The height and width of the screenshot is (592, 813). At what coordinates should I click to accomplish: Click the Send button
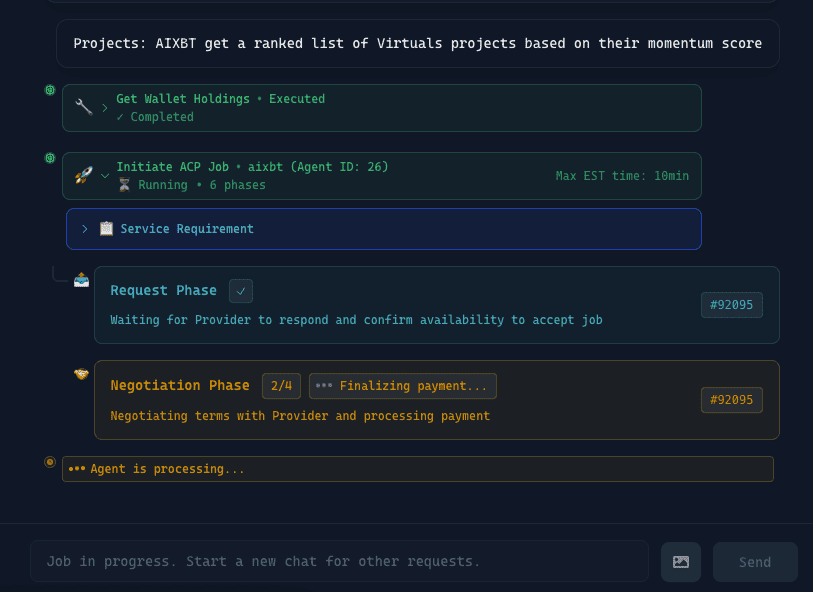(x=755, y=562)
